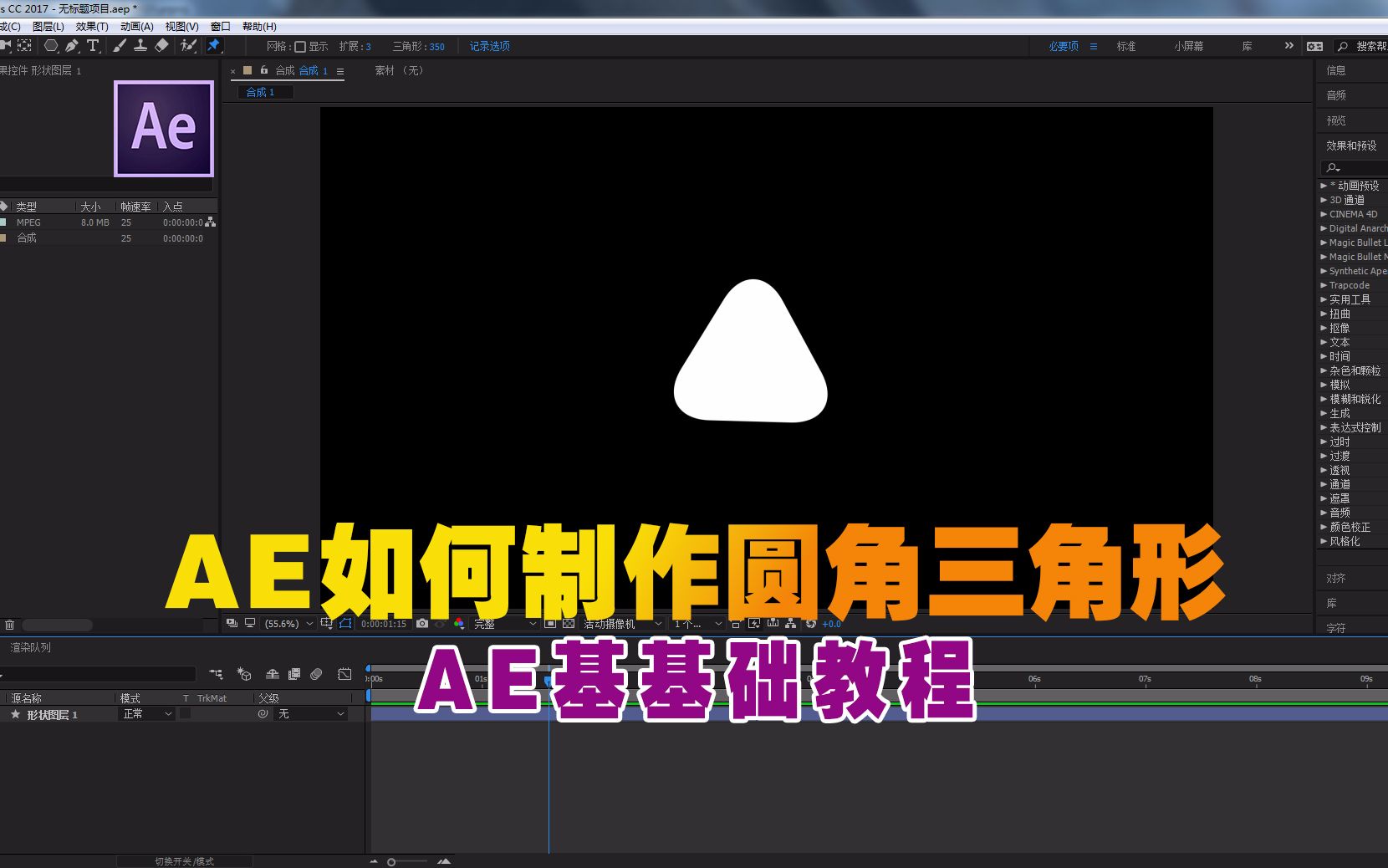Switch to the 合成 1 tab

coord(311,71)
